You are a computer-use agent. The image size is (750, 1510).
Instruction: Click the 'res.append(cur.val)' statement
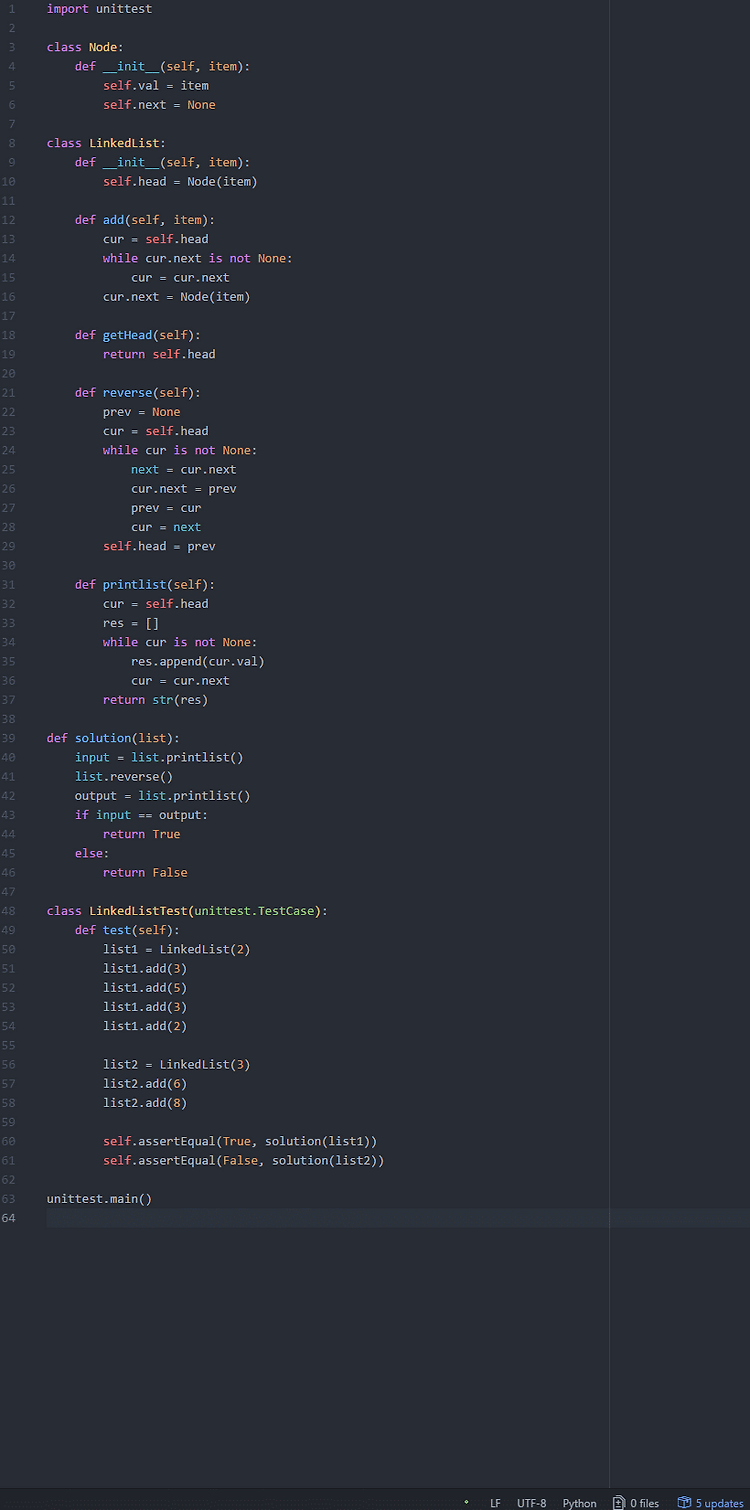pyautogui.click(x=198, y=662)
